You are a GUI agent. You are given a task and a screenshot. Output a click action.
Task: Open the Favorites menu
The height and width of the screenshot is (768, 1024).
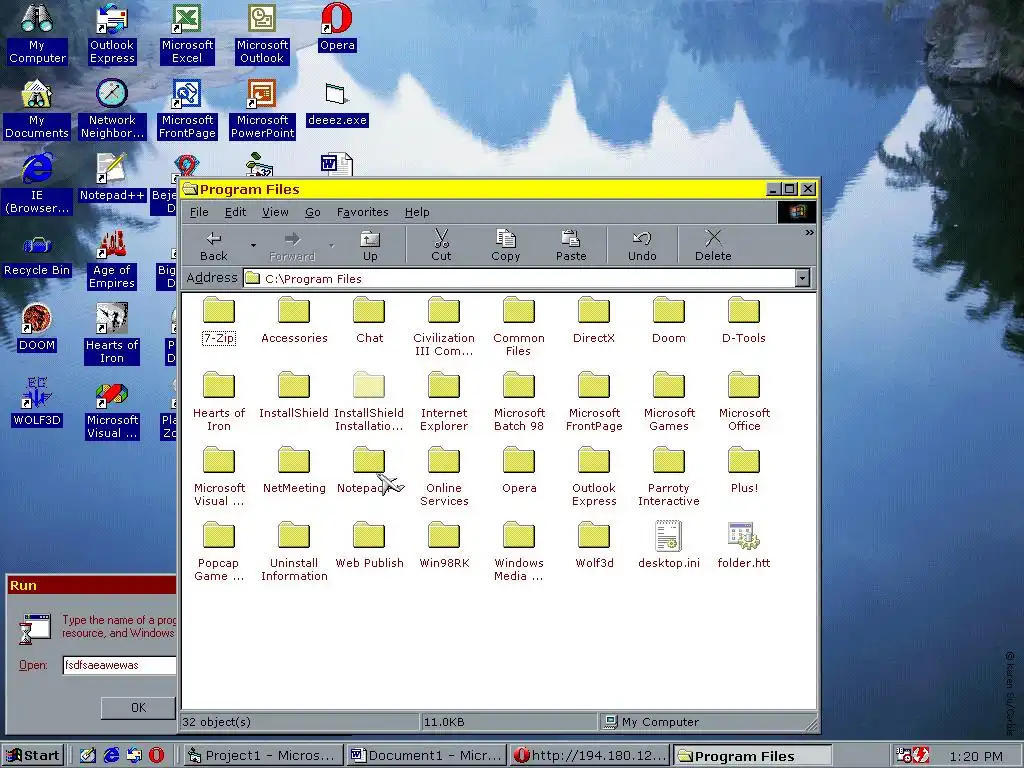point(362,212)
